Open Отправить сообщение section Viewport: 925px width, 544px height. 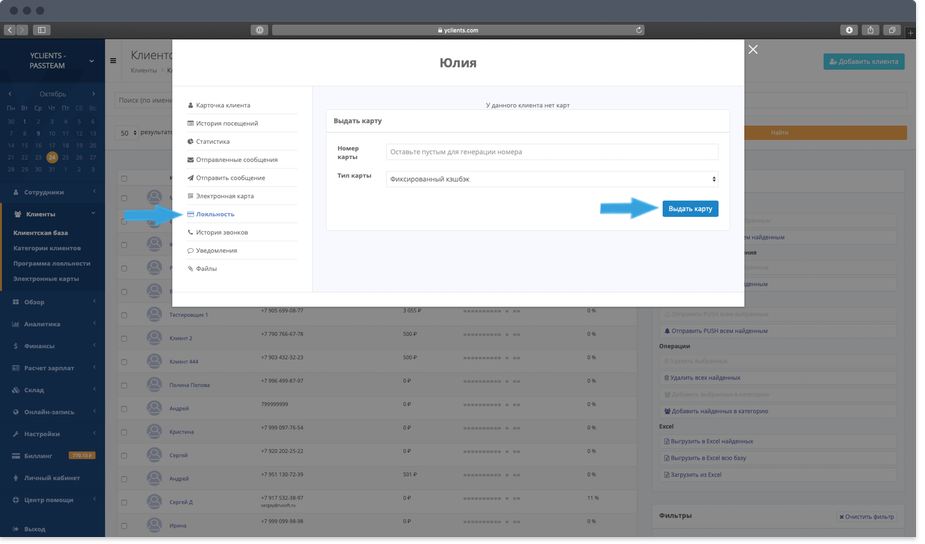pos(226,178)
